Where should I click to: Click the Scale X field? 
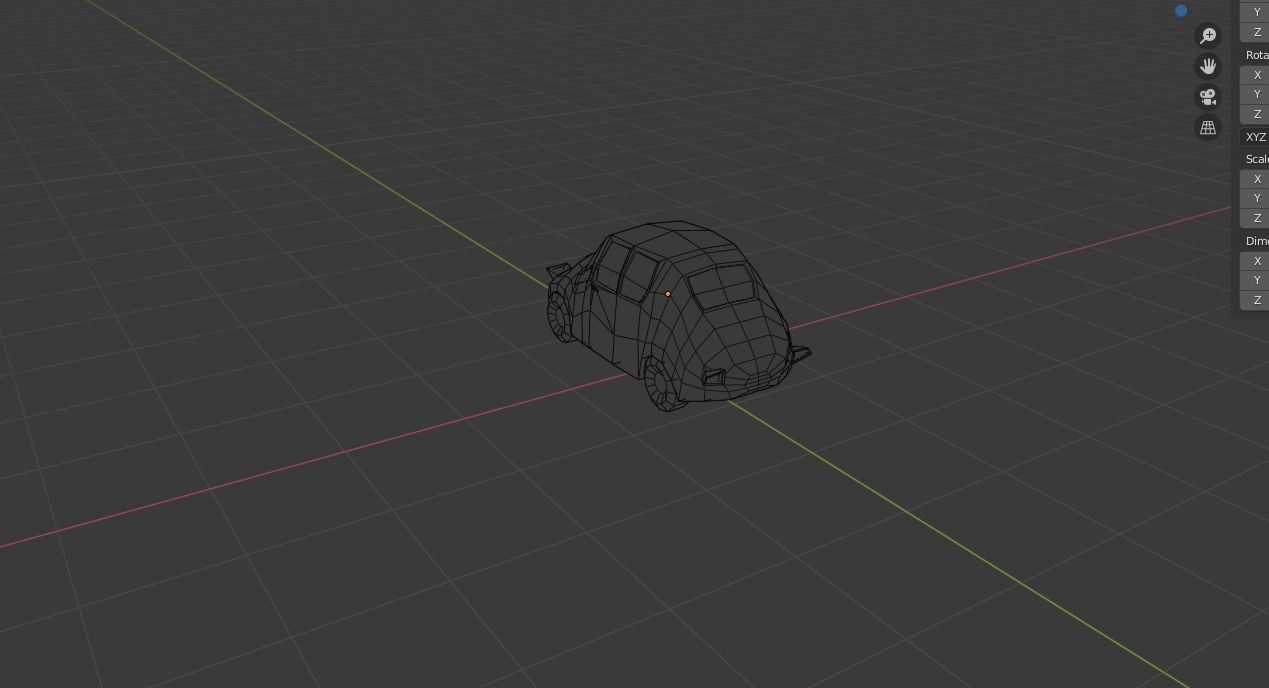(x=1255, y=179)
